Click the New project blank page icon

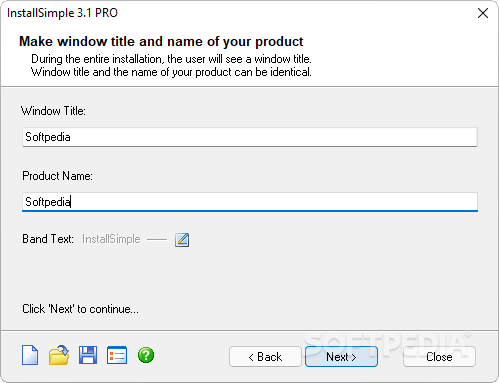(30, 355)
